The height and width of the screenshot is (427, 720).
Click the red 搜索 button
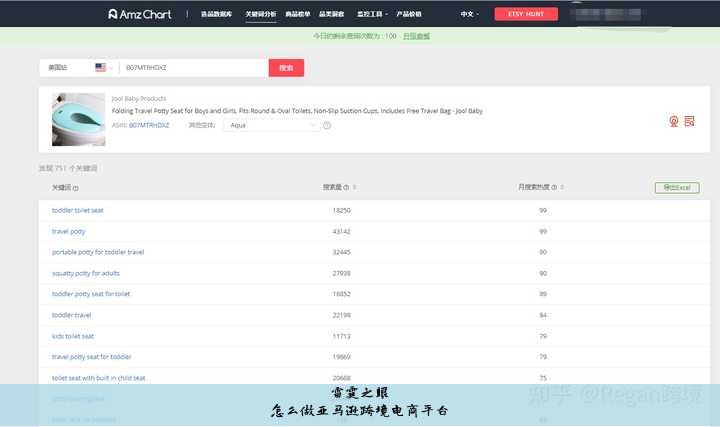pyautogui.click(x=286, y=67)
